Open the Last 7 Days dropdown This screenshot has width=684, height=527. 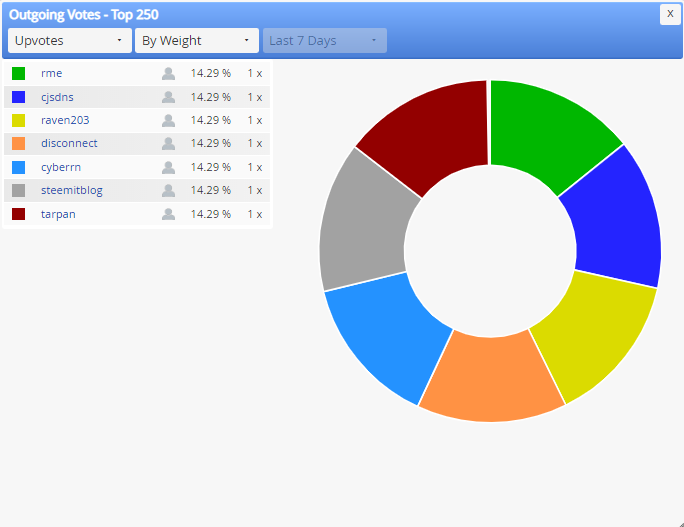point(325,41)
